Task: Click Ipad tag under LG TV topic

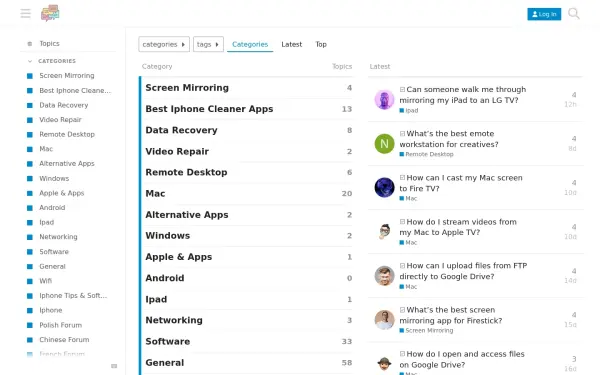Action: (409, 111)
